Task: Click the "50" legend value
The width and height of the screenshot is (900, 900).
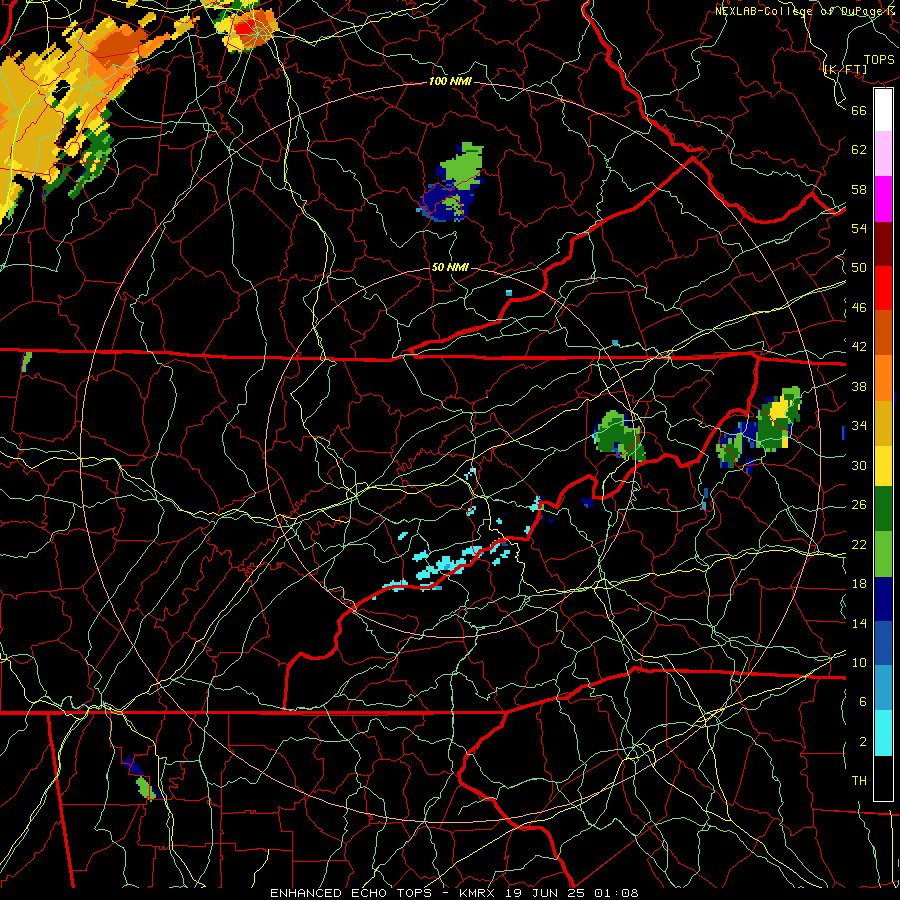Action: tap(859, 268)
